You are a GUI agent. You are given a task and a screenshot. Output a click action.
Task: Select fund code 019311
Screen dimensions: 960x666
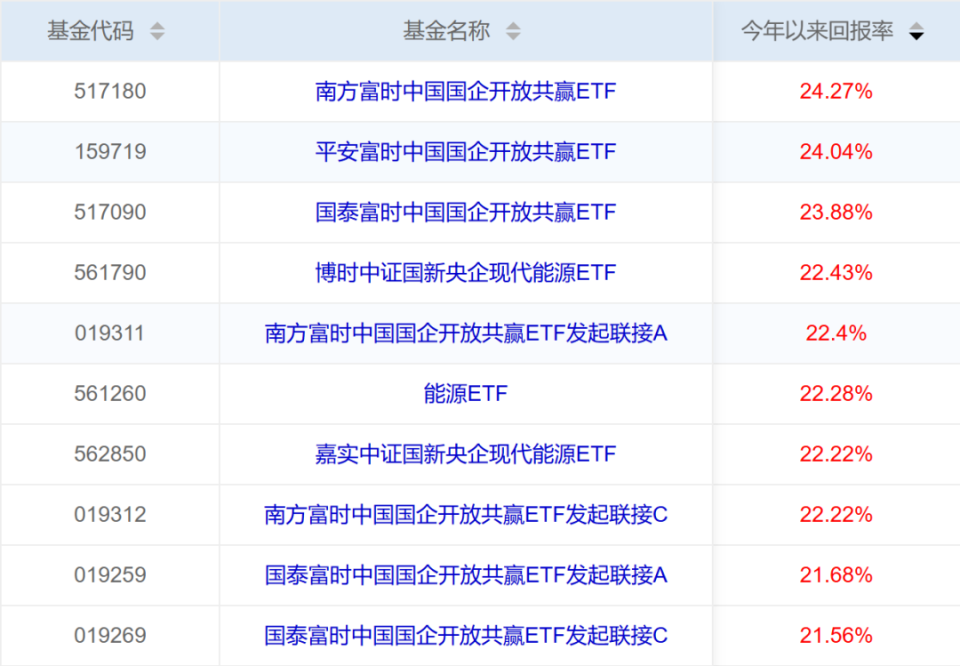tap(110, 334)
